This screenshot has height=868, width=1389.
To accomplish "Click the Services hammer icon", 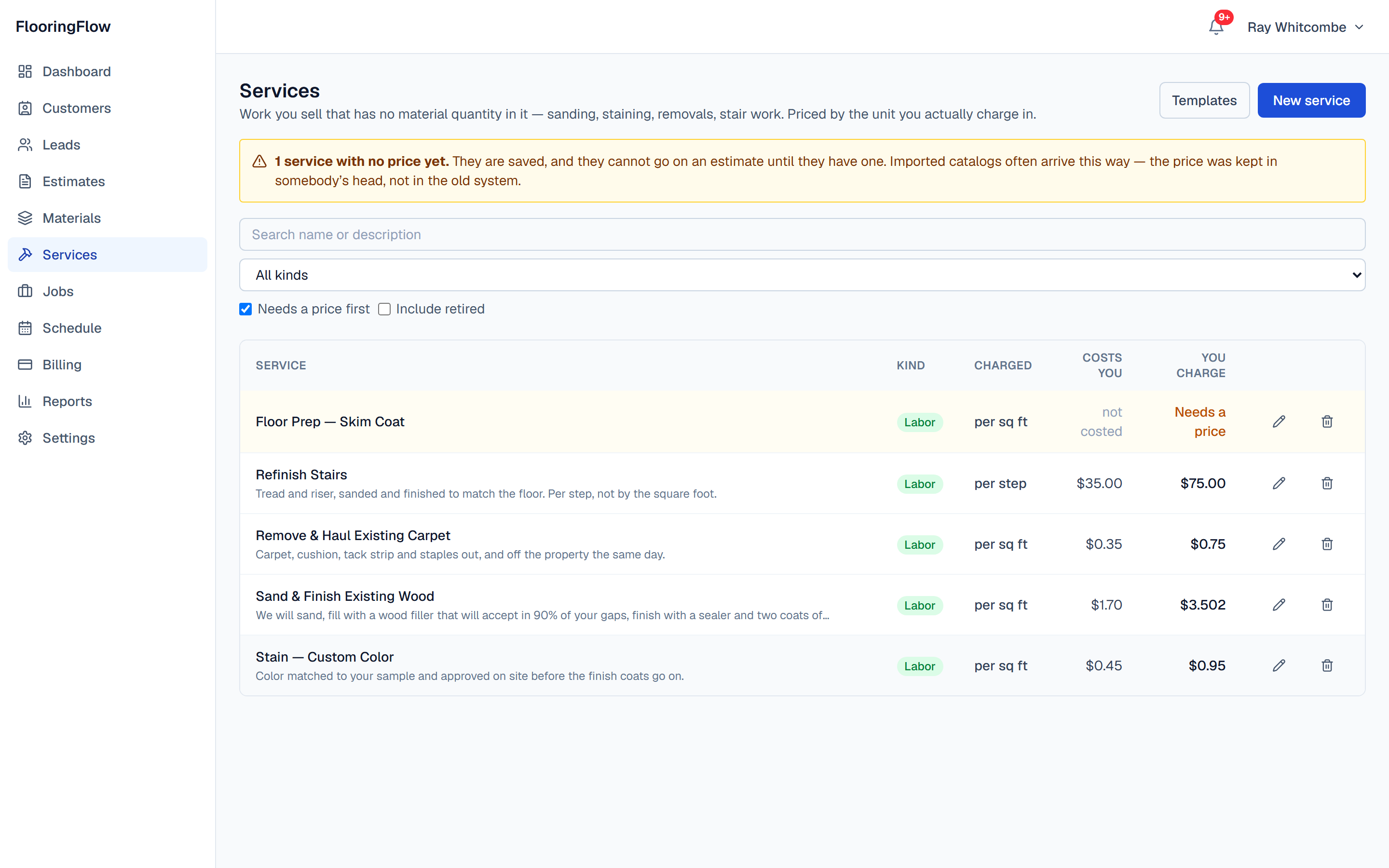I will [25, 254].
